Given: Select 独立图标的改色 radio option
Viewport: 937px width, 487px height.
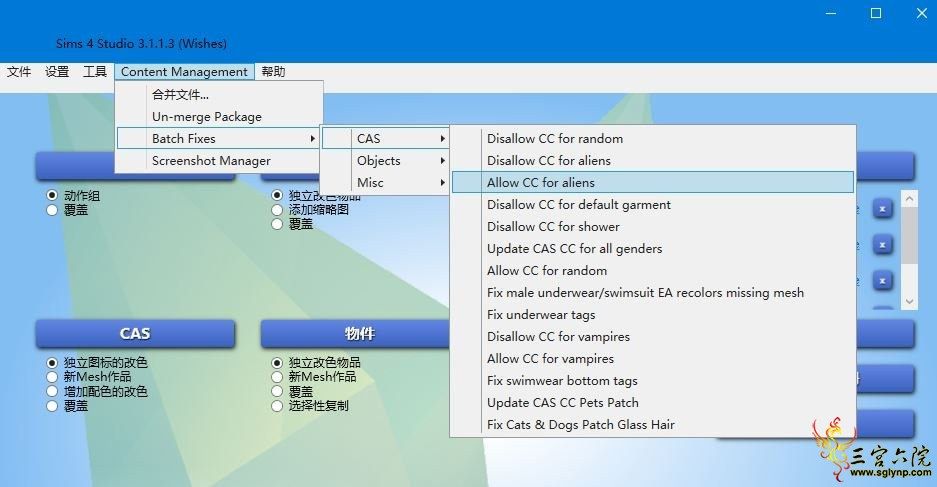Looking at the screenshot, I should pyautogui.click(x=52, y=363).
